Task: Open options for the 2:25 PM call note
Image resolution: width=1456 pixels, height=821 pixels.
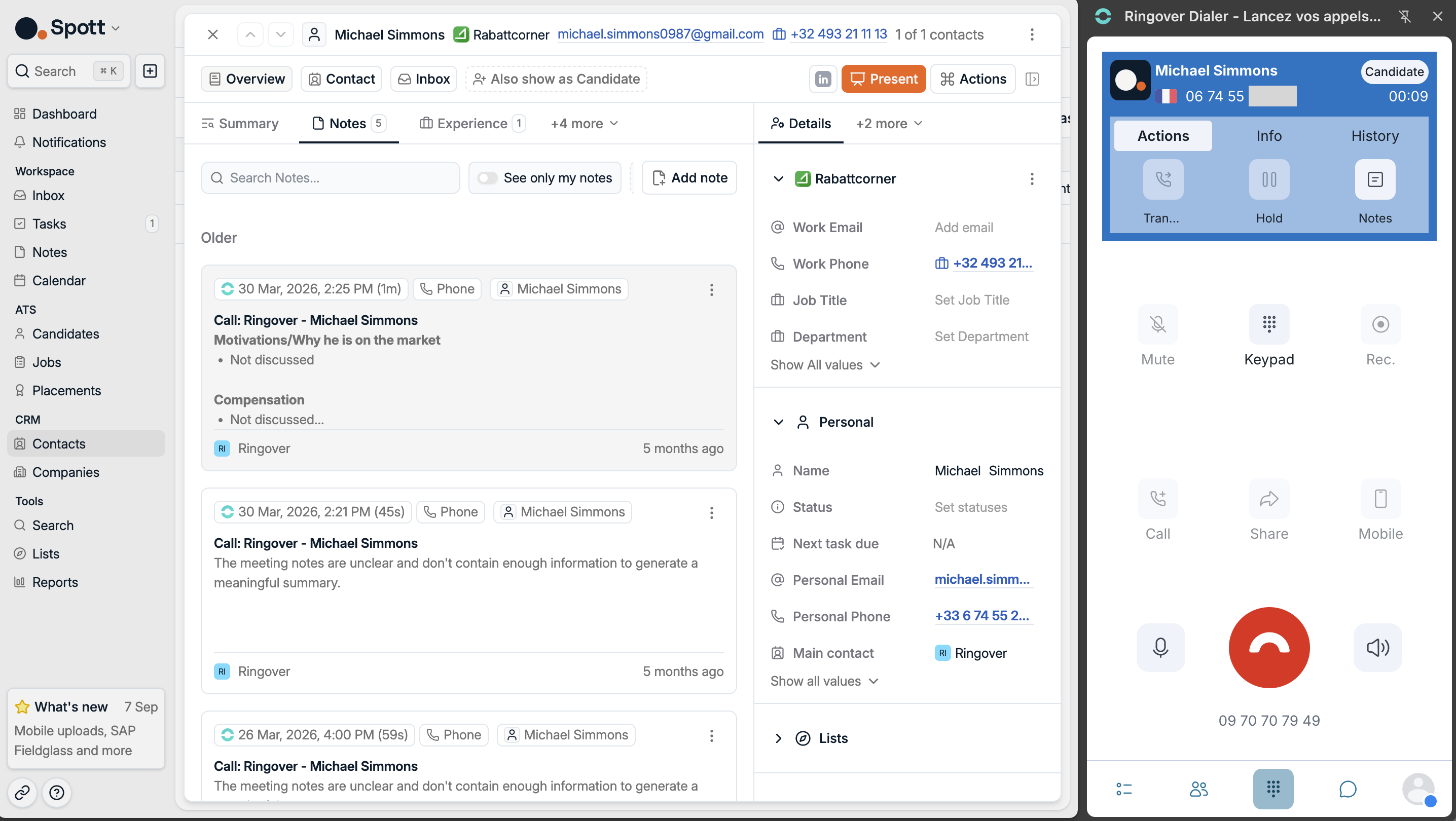Action: (x=712, y=290)
